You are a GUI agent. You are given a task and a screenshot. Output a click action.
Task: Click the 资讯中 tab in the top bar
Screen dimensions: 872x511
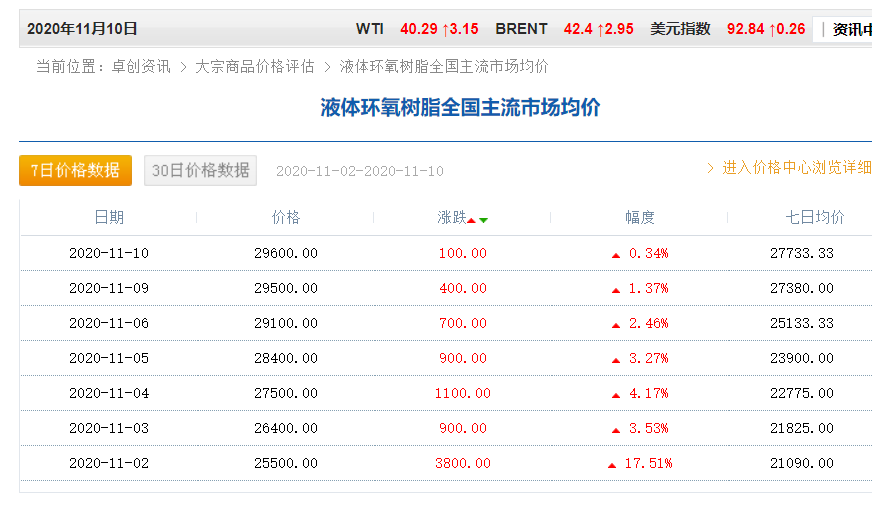click(x=850, y=29)
